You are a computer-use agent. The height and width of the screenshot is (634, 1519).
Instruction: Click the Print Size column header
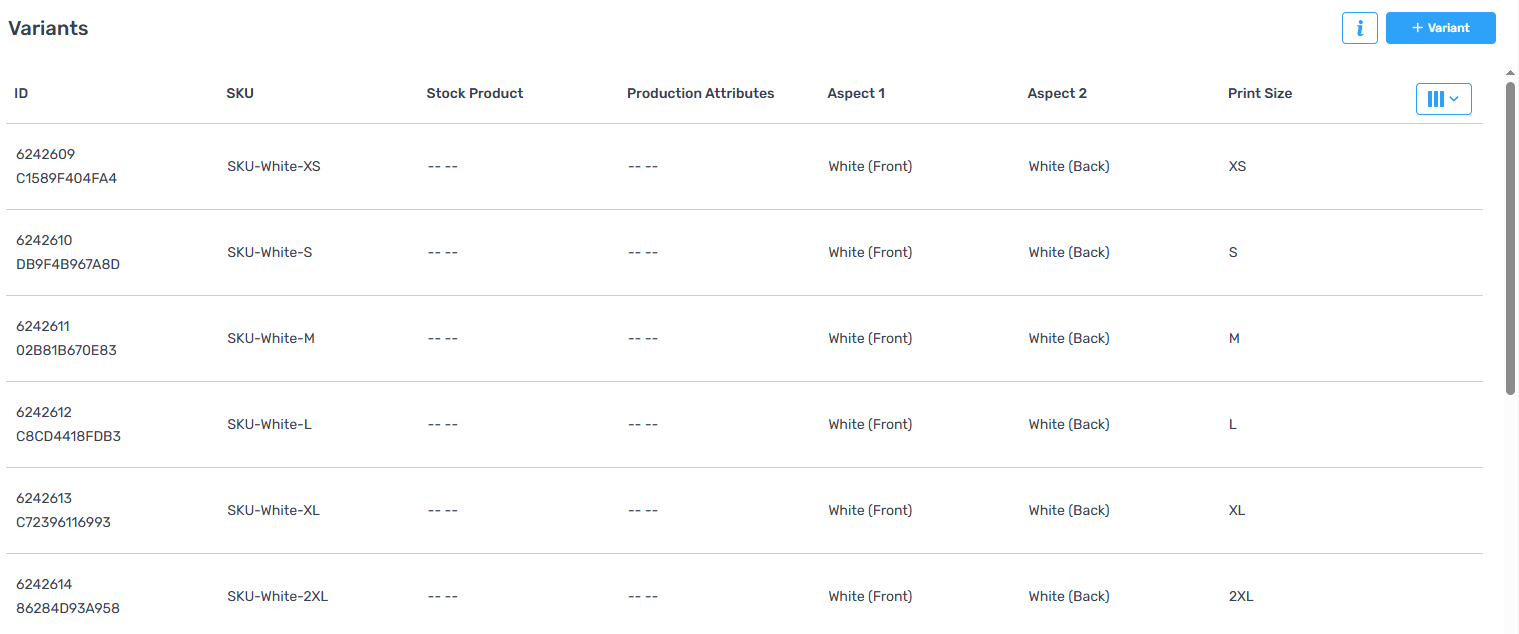pyautogui.click(x=1260, y=93)
